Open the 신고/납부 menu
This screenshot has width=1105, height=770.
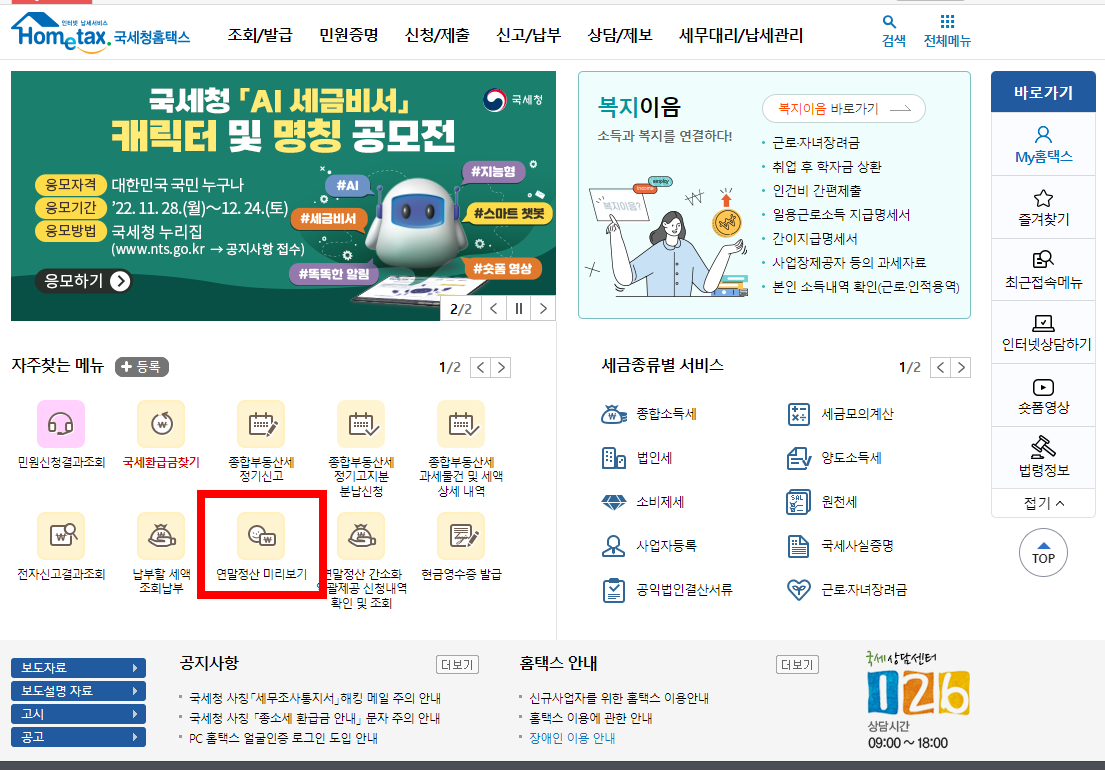click(527, 33)
